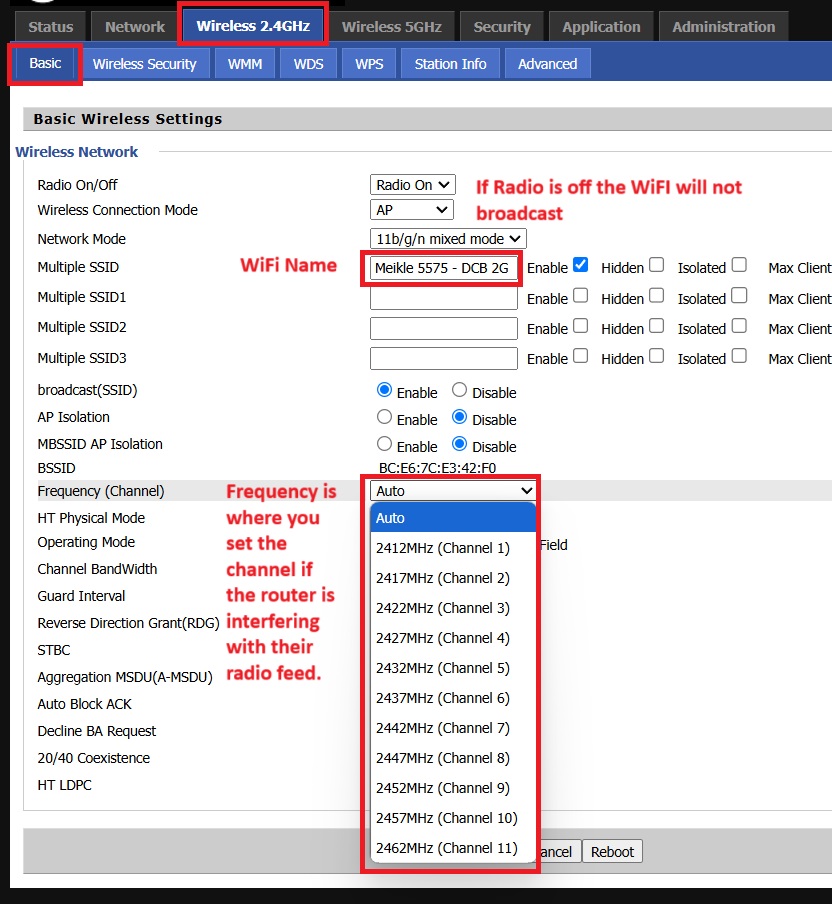The image size is (832, 904).
Task: Switch to the Security tab
Action: [502, 27]
